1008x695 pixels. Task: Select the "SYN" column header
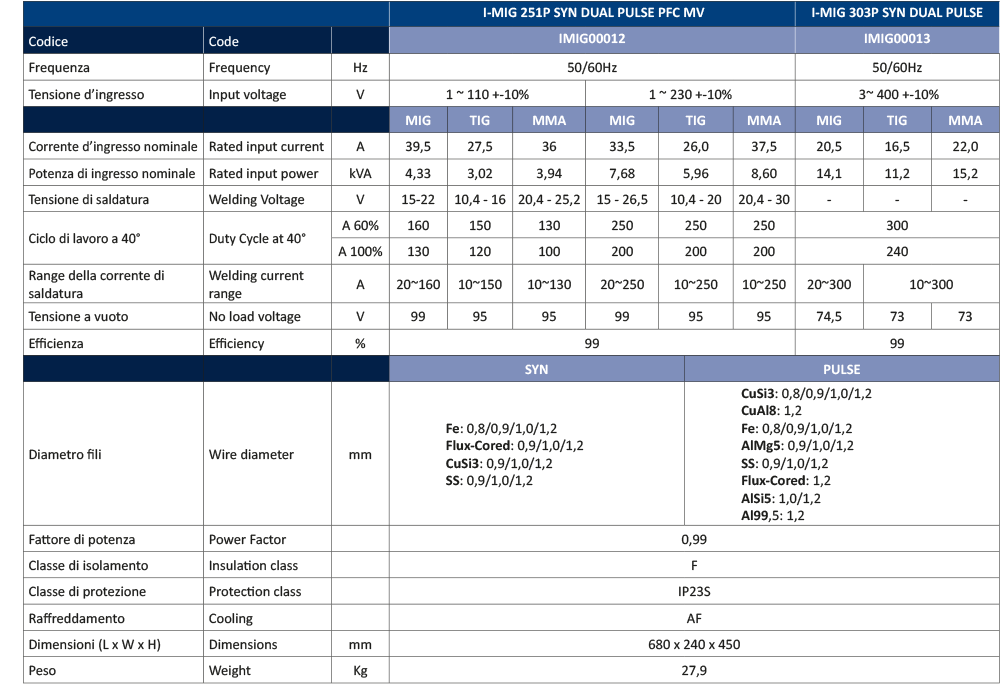pos(536,370)
